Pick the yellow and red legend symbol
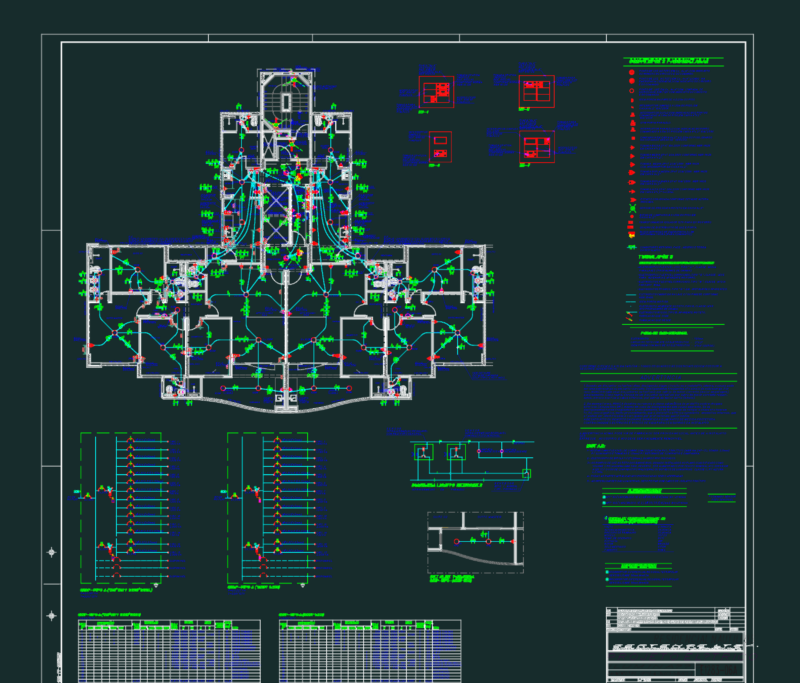800x683 pixels. 632,235
